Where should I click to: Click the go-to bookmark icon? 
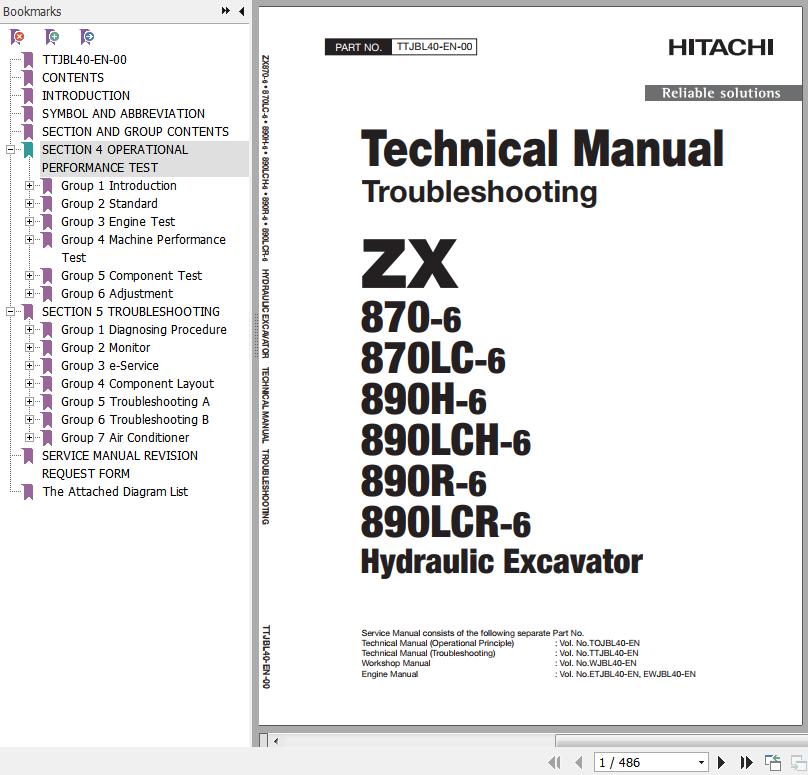click(87, 37)
